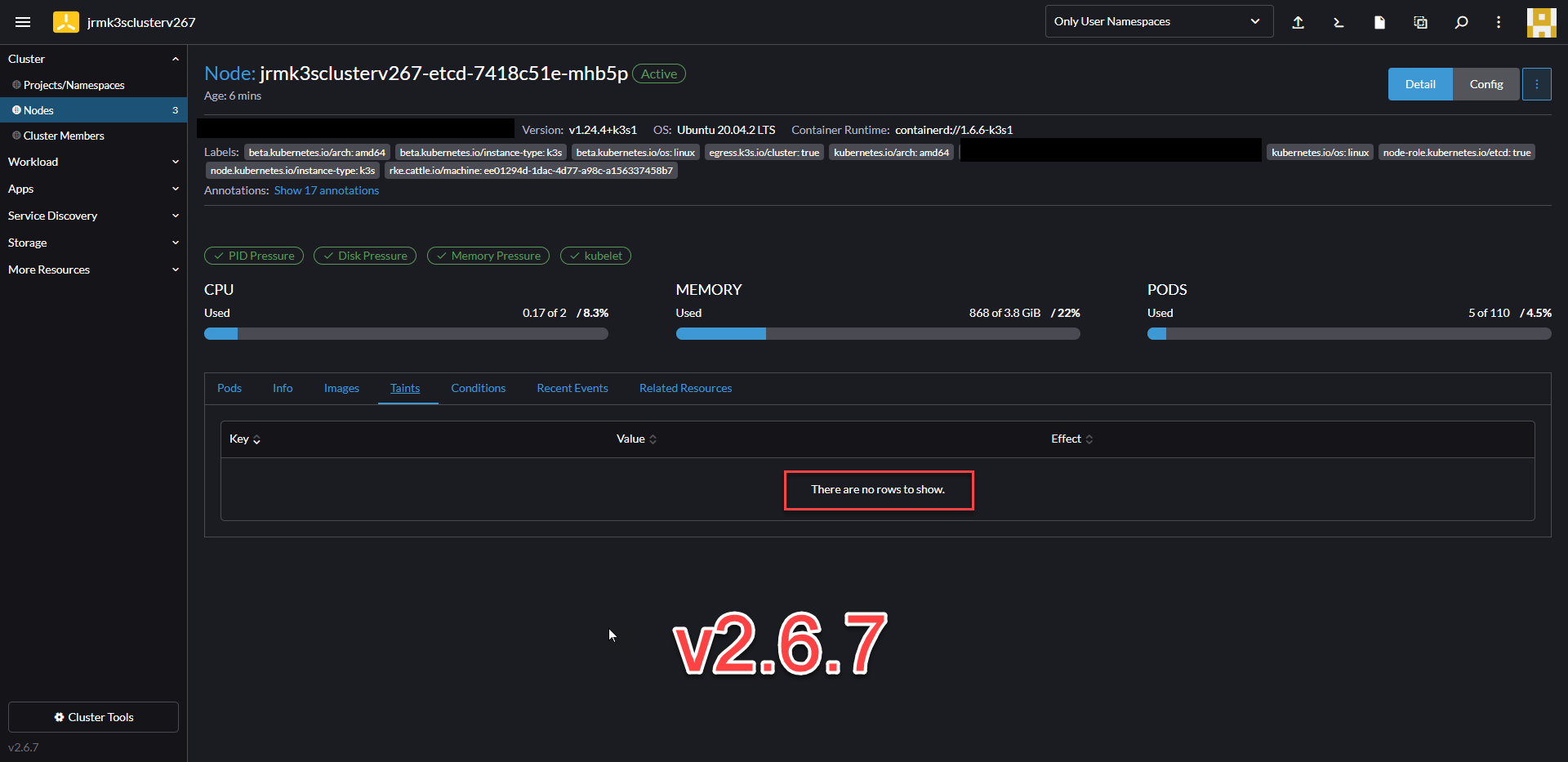Viewport: 1568px width, 762px height.
Task: Open resource search magnifier icon
Action: click(1461, 22)
